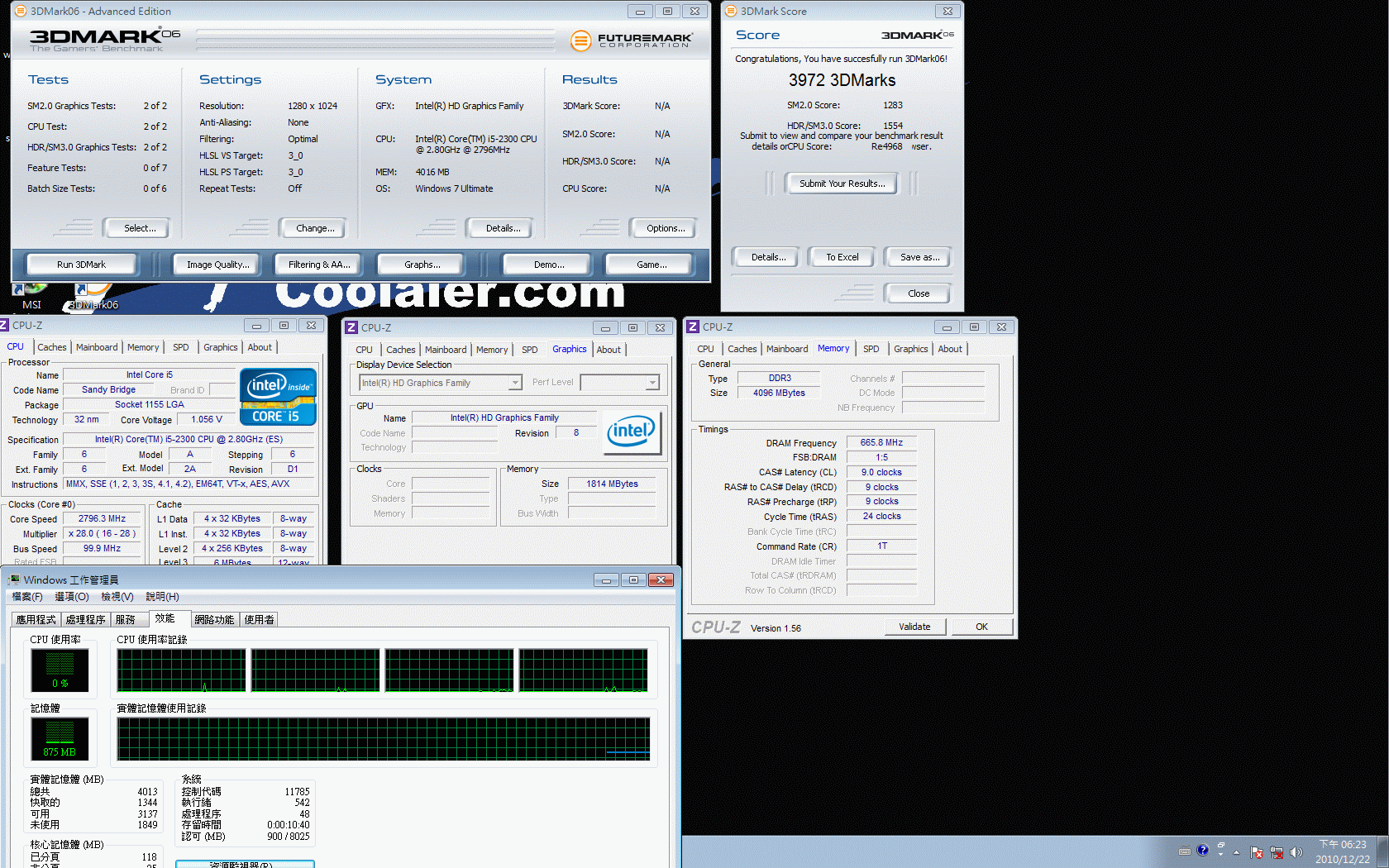This screenshot has width=1389, height=868.
Task: Close the 3DMark Score window
Action: 947,11
